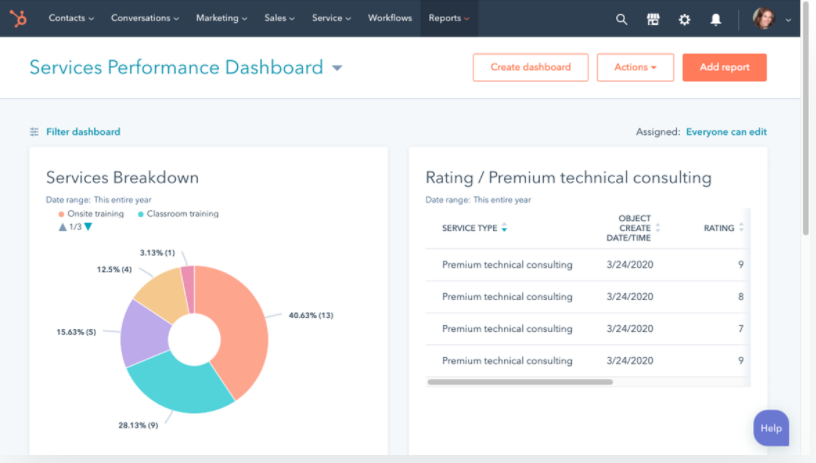Click the user avatar photo
This screenshot has width=816, height=463.
coord(763,19)
